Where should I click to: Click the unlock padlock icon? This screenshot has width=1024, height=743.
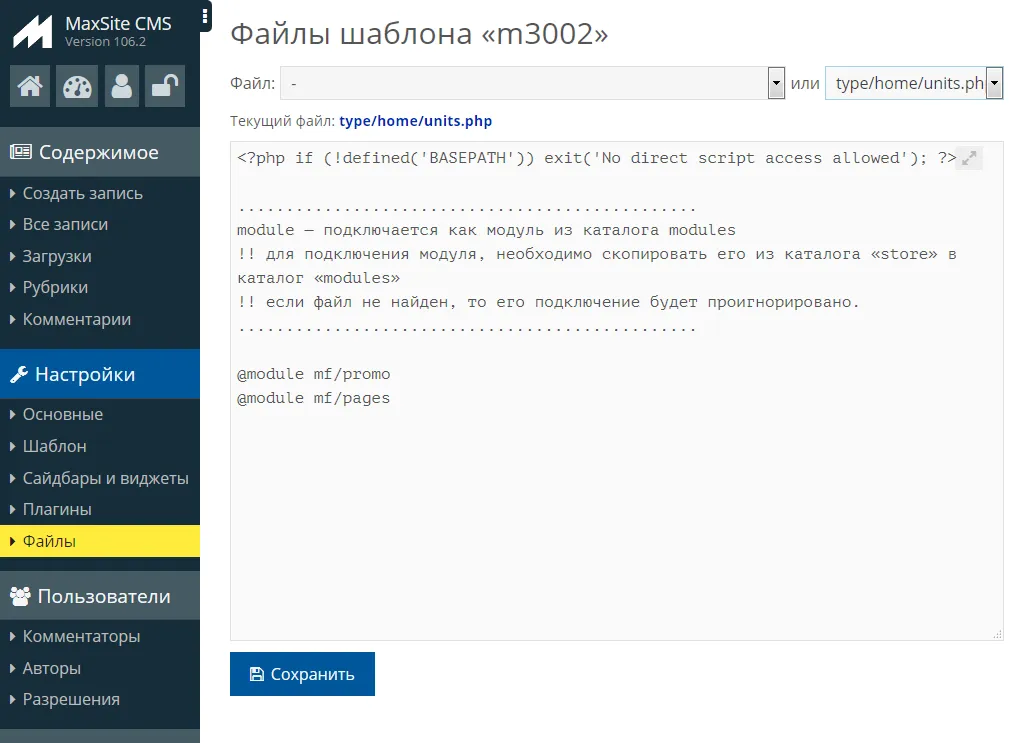tap(165, 87)
